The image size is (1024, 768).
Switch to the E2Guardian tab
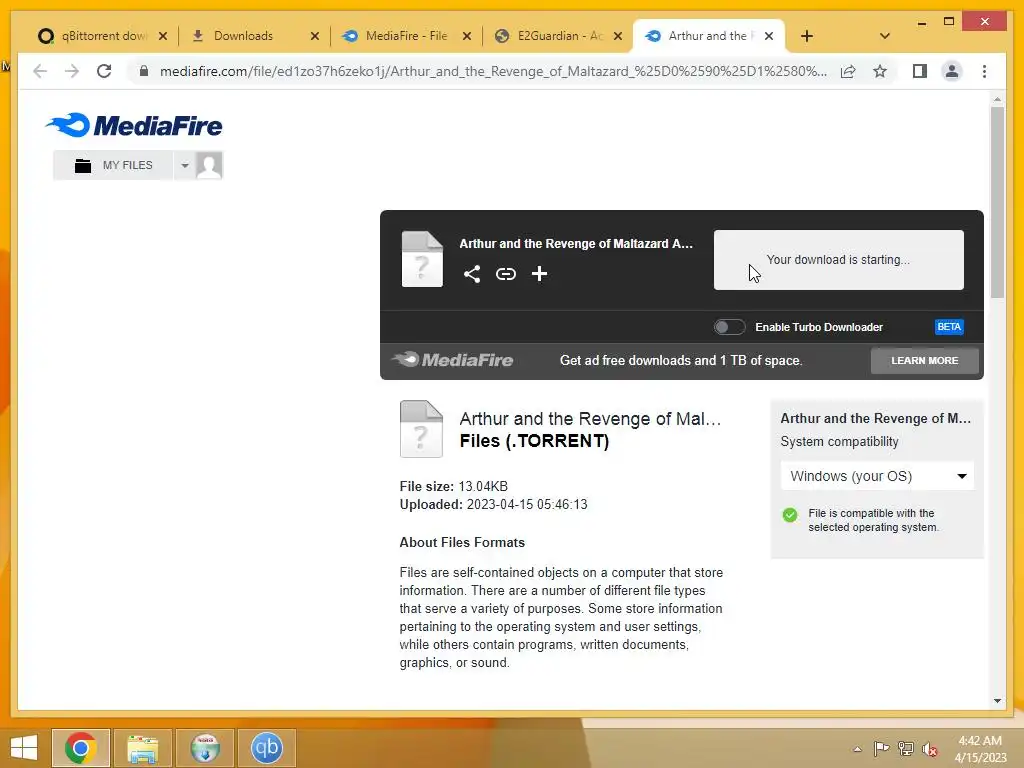point(560,36)
